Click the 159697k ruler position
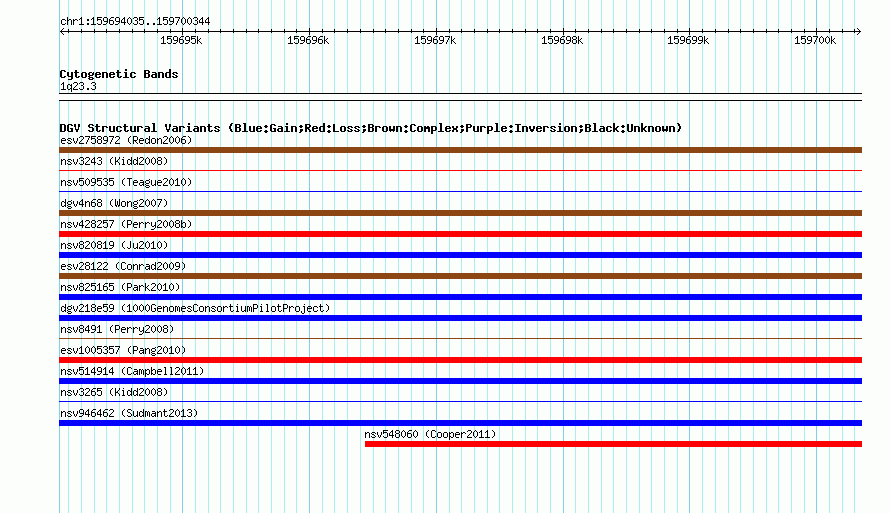890x513 pixels. click(x=435, y=40)
